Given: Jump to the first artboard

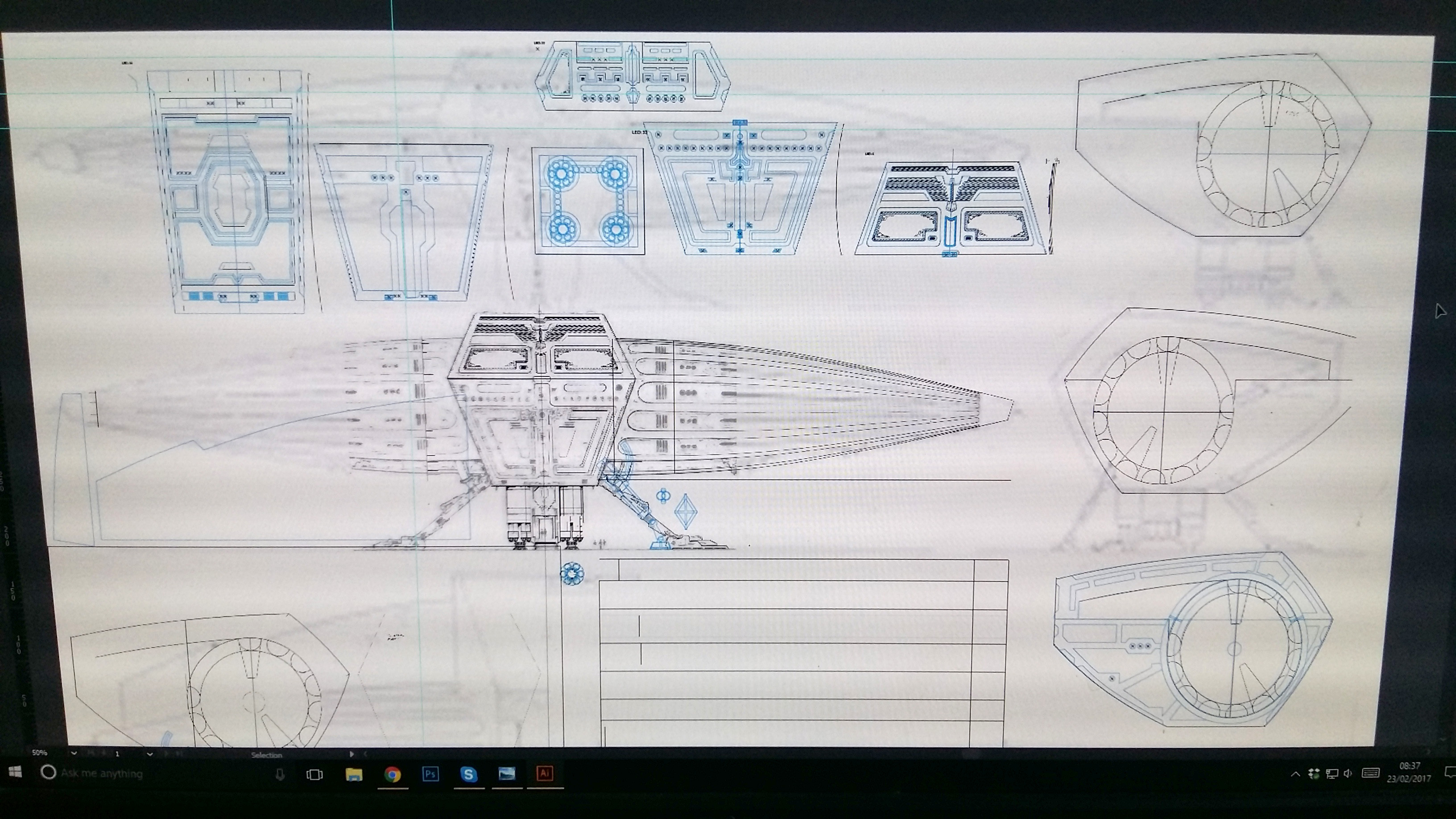Looking at the screenshot, I should pos(91,753).
